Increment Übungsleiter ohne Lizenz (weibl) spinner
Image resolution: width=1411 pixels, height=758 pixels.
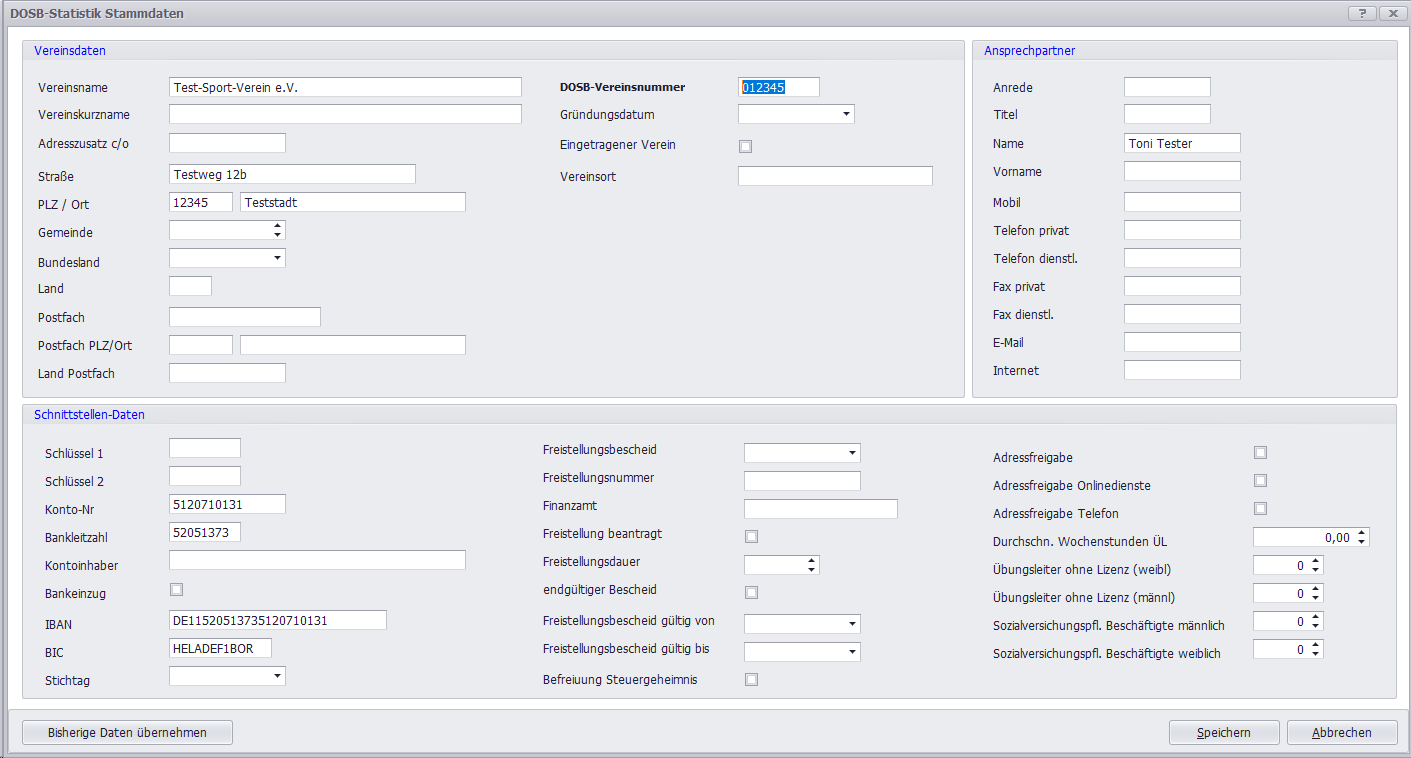coord(1316,561)
